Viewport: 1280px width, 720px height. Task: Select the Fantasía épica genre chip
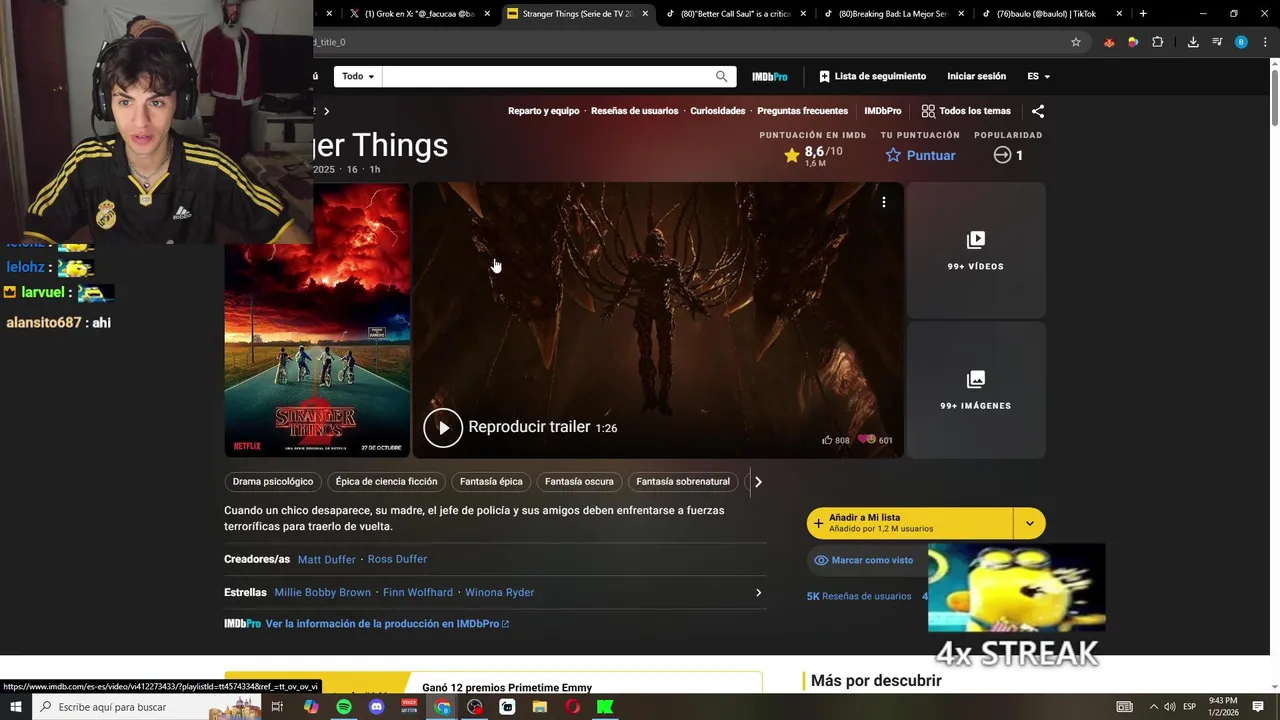(491, 482)
